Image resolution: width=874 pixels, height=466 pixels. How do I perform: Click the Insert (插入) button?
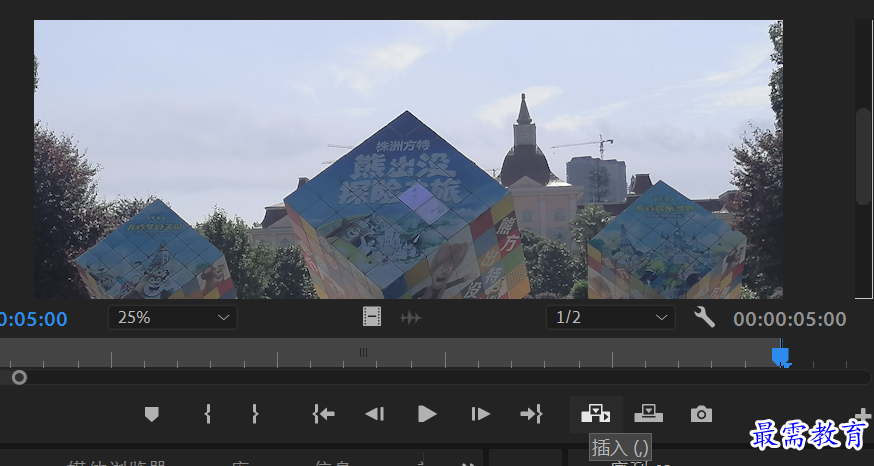(x=596, y=414)
